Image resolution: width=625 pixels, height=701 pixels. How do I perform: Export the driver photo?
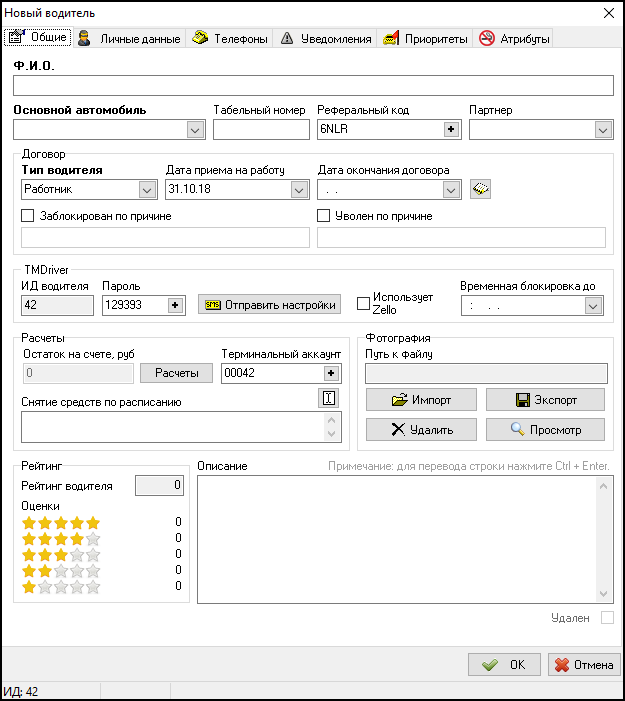(545, 400)
